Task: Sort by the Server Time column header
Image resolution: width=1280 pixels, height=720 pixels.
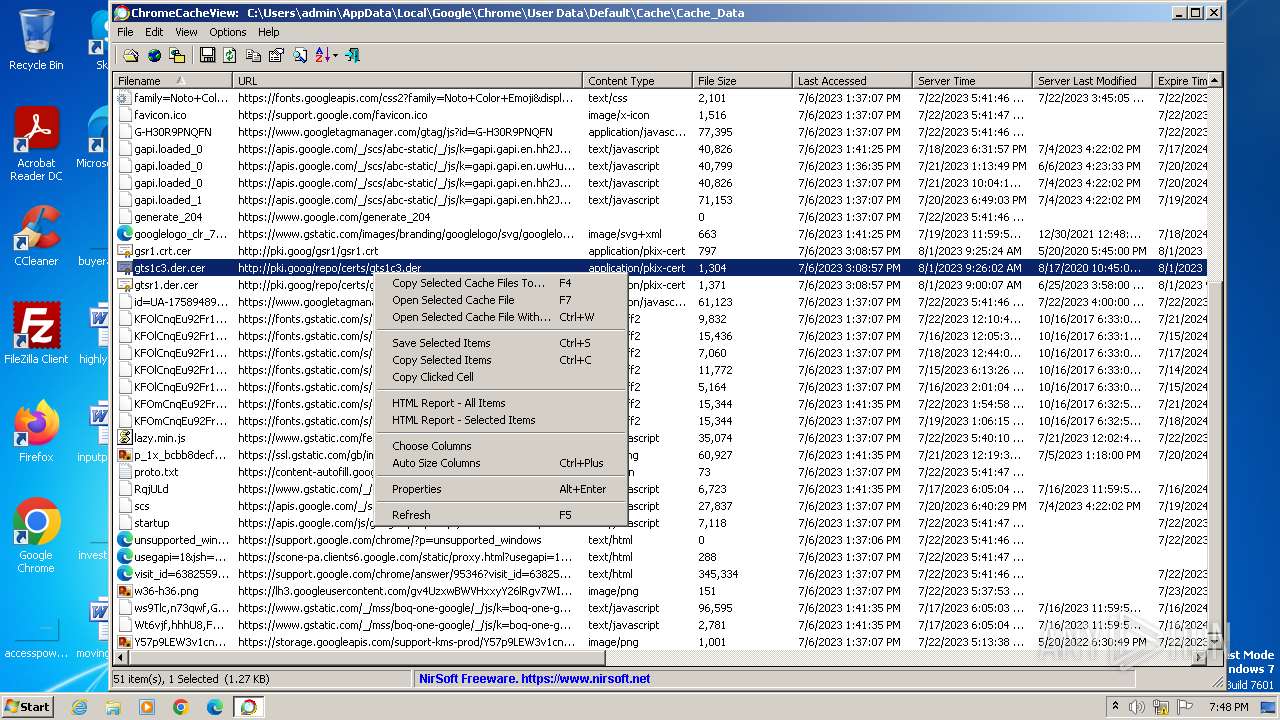Action: coord(972,80)
